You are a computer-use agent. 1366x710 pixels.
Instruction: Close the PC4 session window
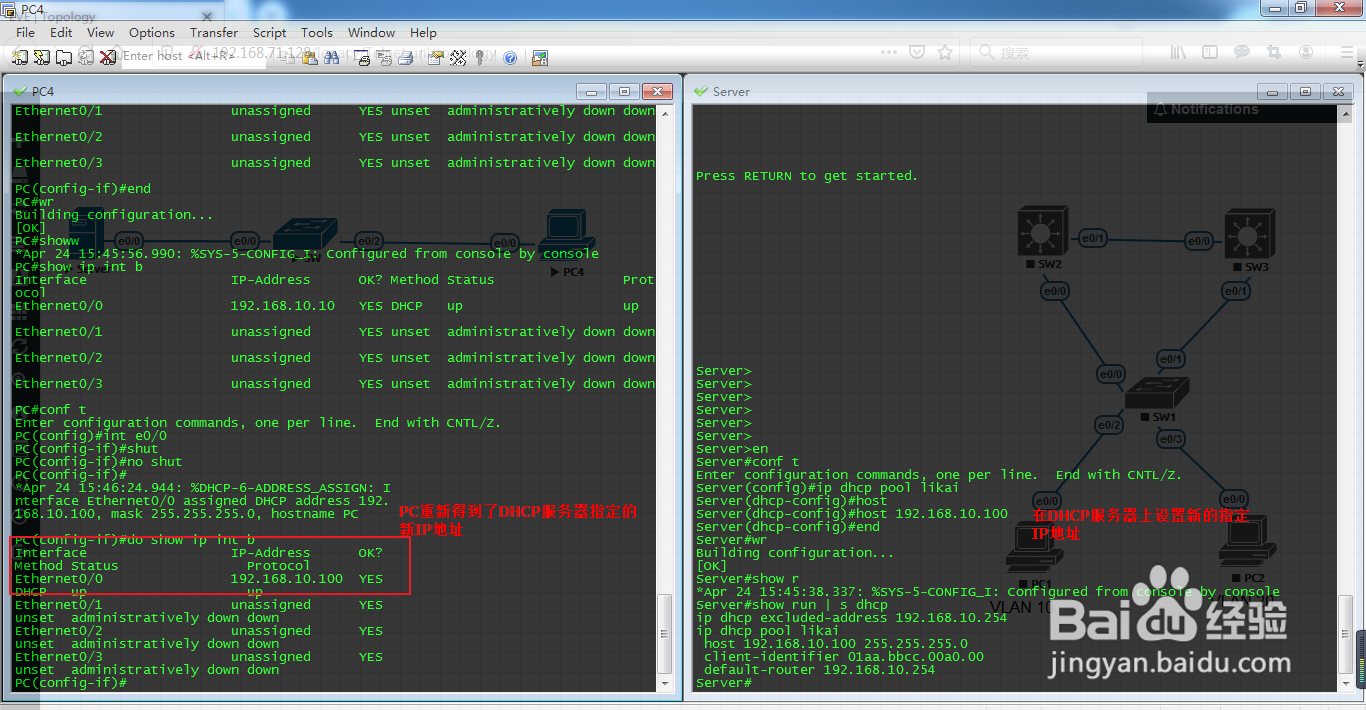pos(656,91)
